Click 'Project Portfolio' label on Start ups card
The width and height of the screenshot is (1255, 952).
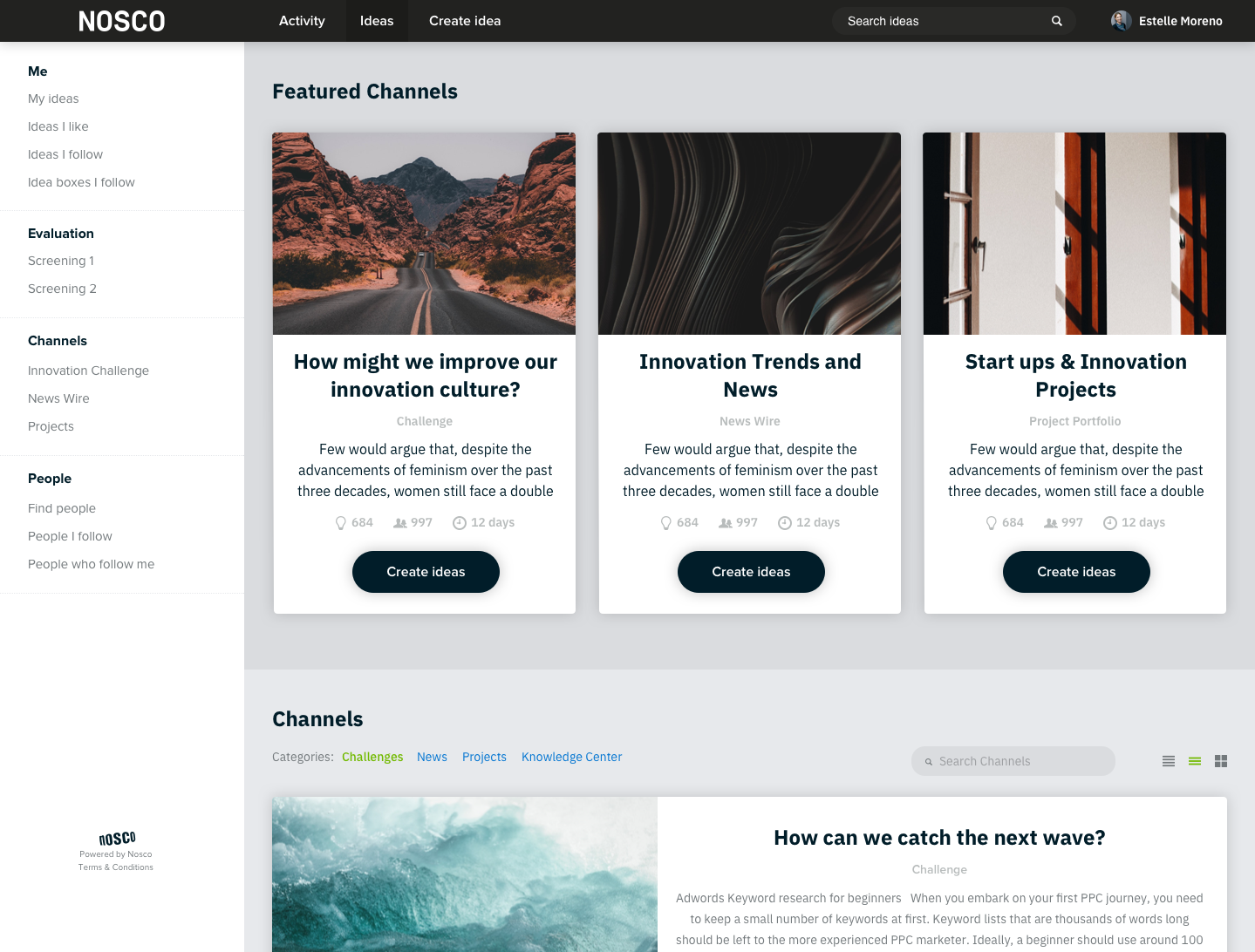(1074, 421)
